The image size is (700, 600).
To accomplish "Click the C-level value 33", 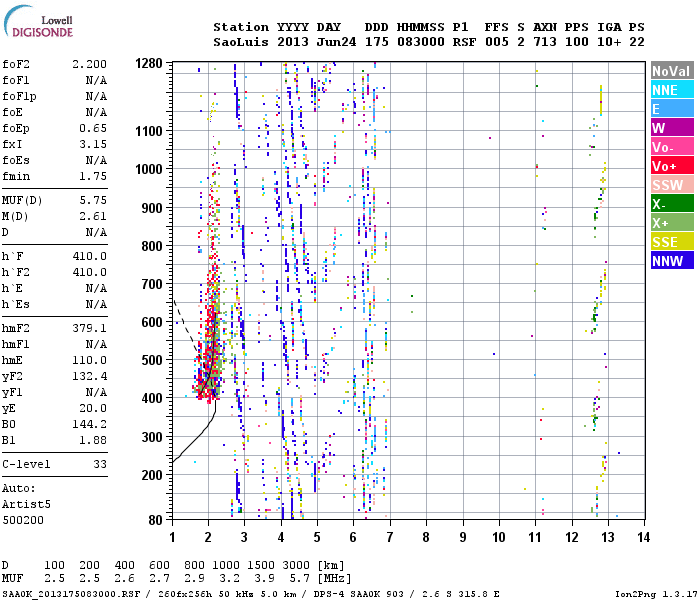I will (100, 464).
